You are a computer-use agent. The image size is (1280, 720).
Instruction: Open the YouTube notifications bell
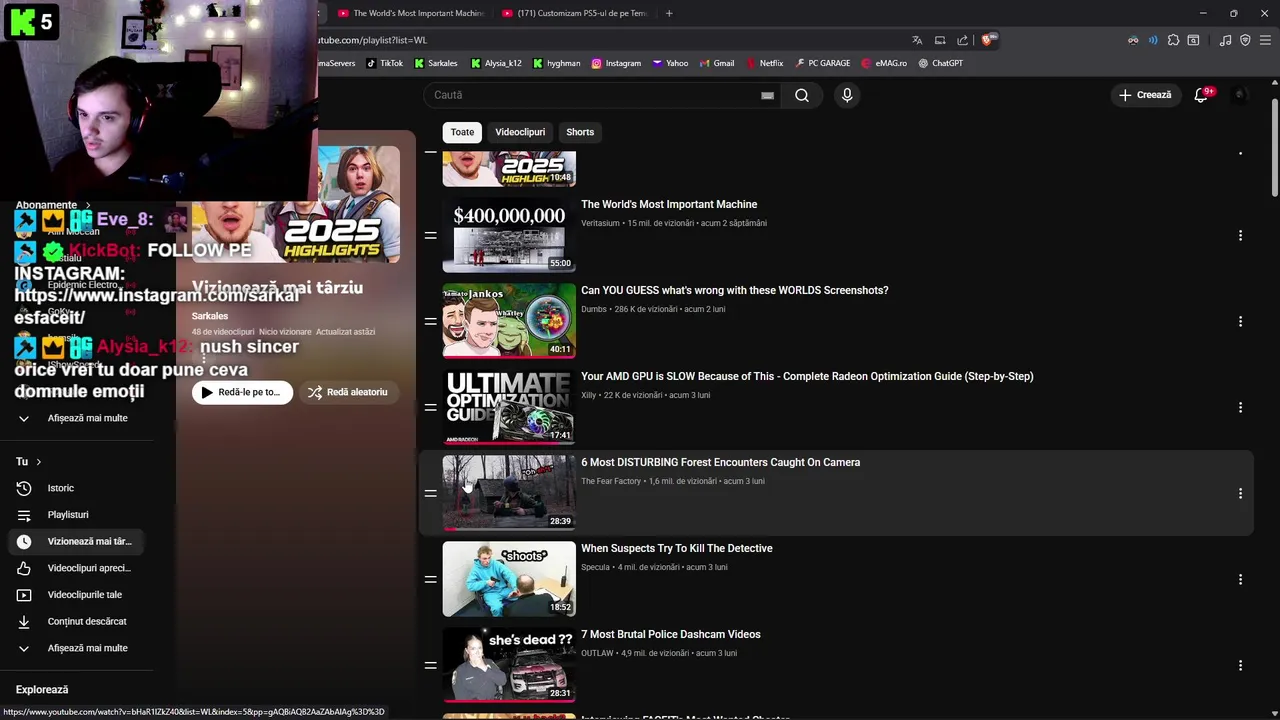tap(1201, 95)
